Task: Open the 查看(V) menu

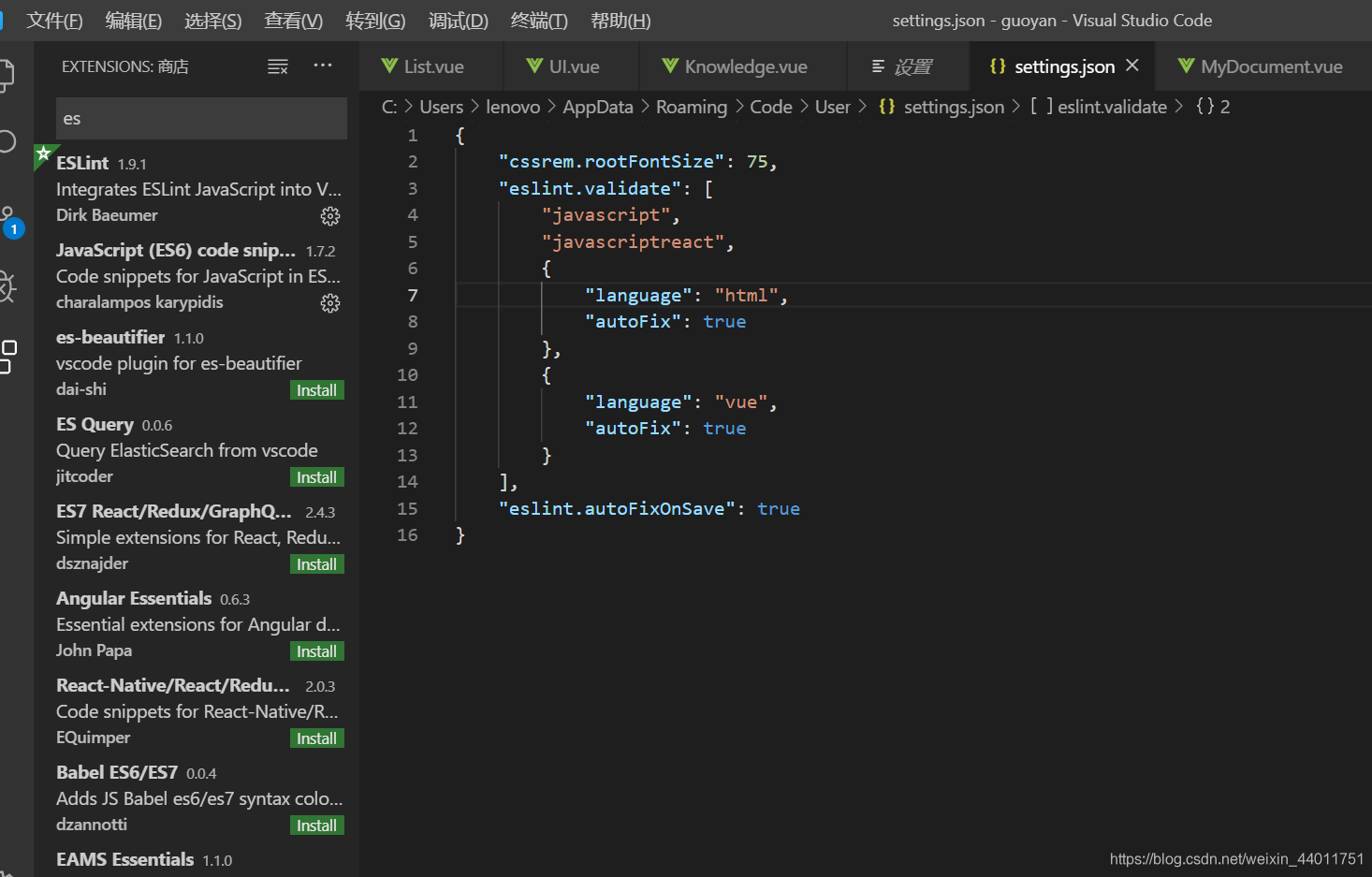Action: click(x=294, y=21)
